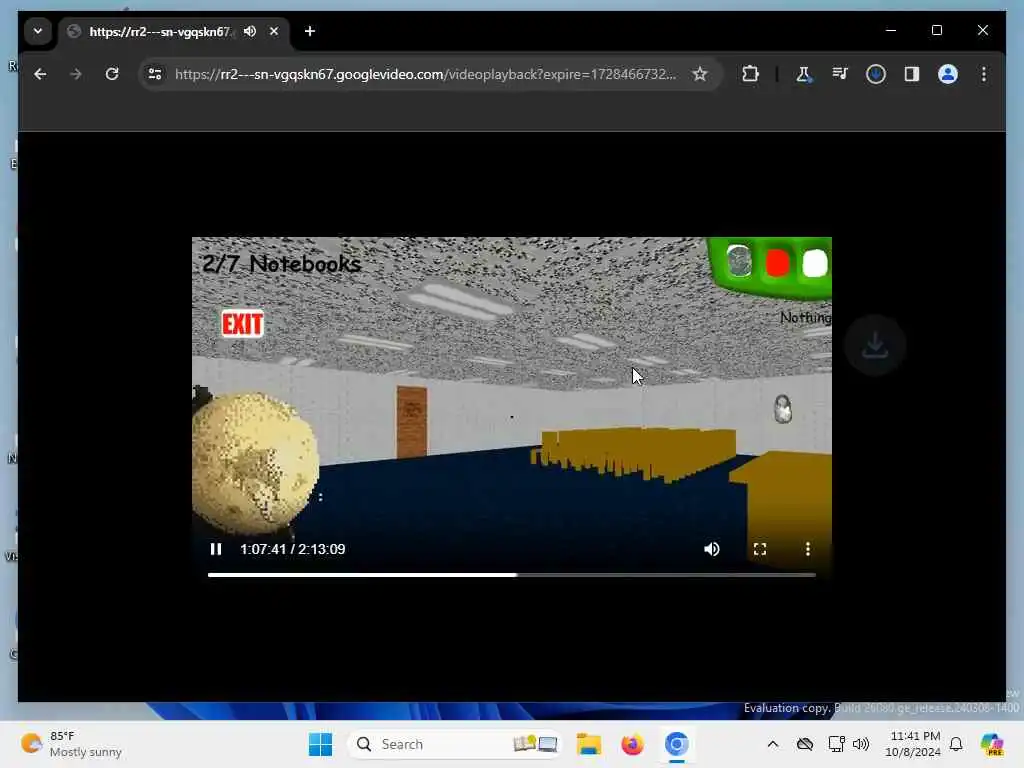The width and height of the screenshot is (1024, 768).
Task: Click the video progress bar
Action: coord(511,575)
